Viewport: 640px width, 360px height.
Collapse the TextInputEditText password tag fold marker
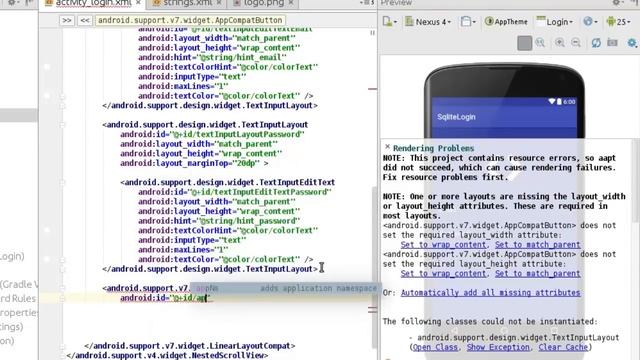click(x=62, y=182)
